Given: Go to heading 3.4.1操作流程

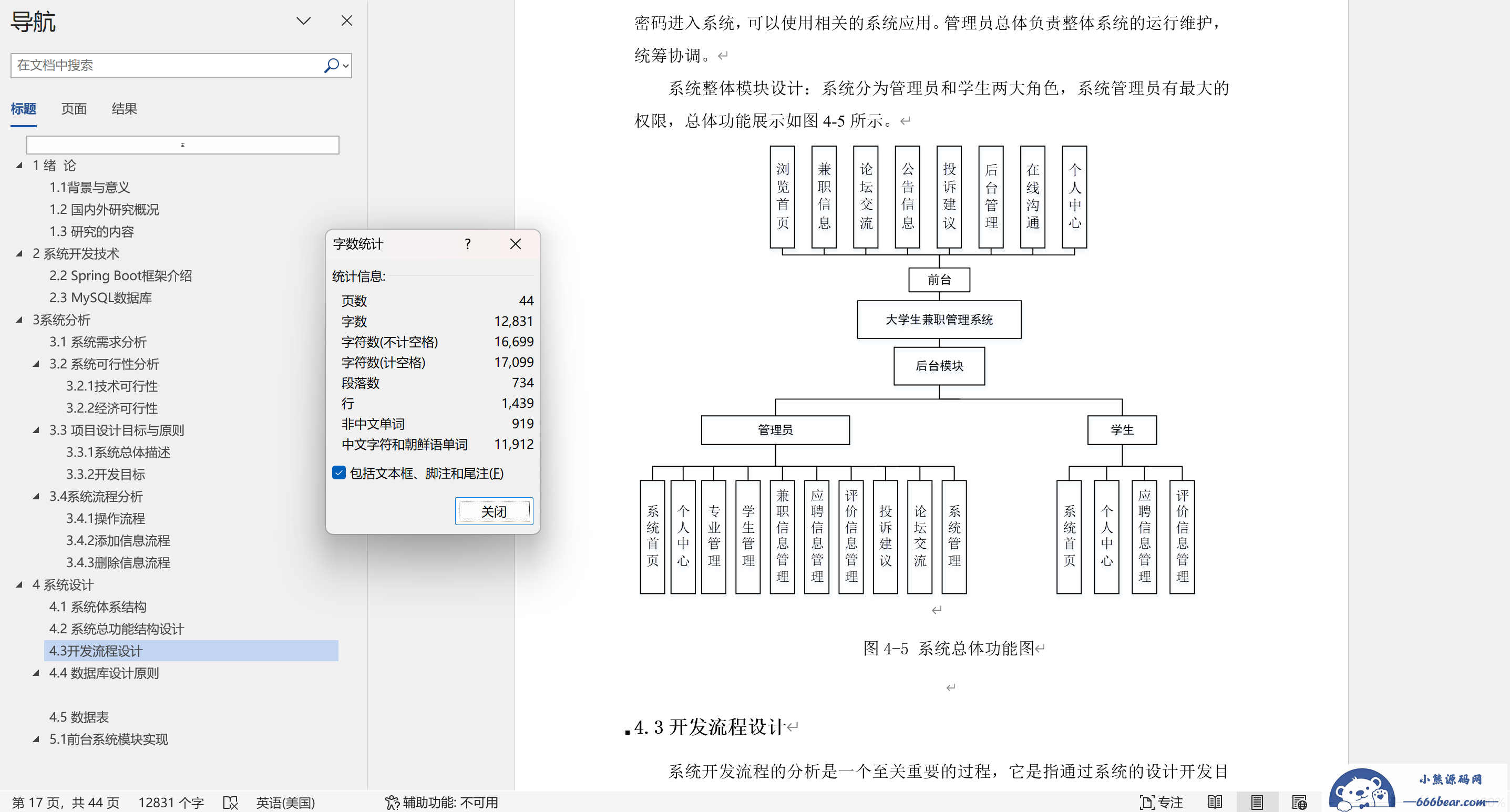Looking at the screenshot, I should [x=106, y=519].
